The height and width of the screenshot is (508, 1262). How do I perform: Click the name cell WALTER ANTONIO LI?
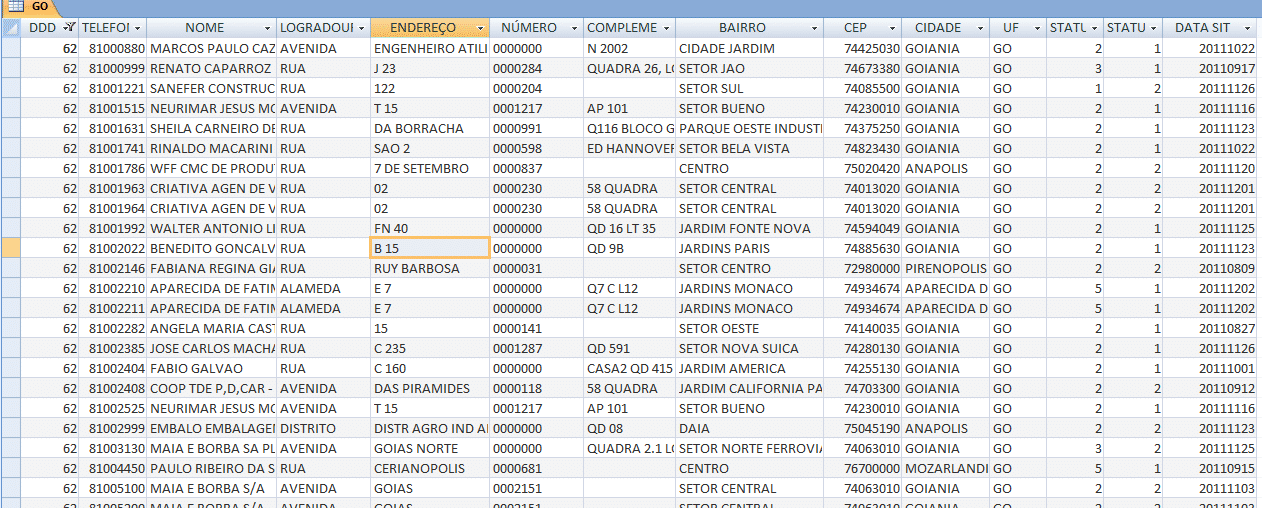click(x=212, y=228)
